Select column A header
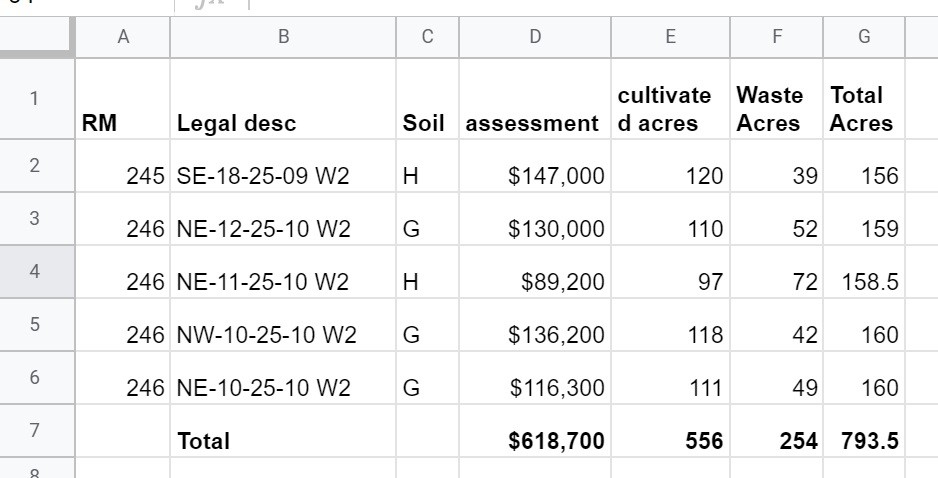Image resolution: width=938 pixels, height=478 pixels. click(123, 37)
